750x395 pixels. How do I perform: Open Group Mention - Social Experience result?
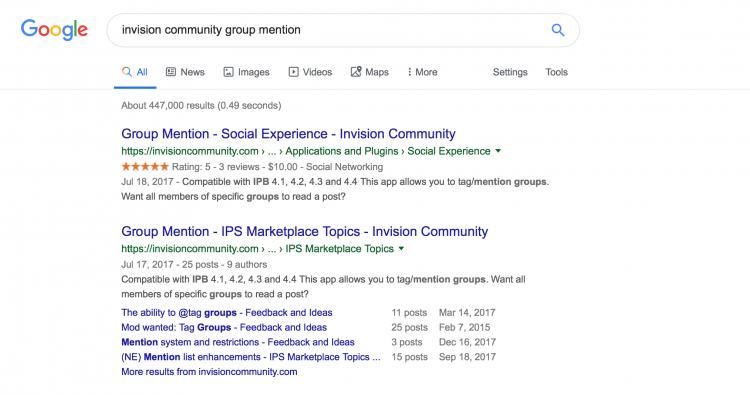(x=288, y=134)
